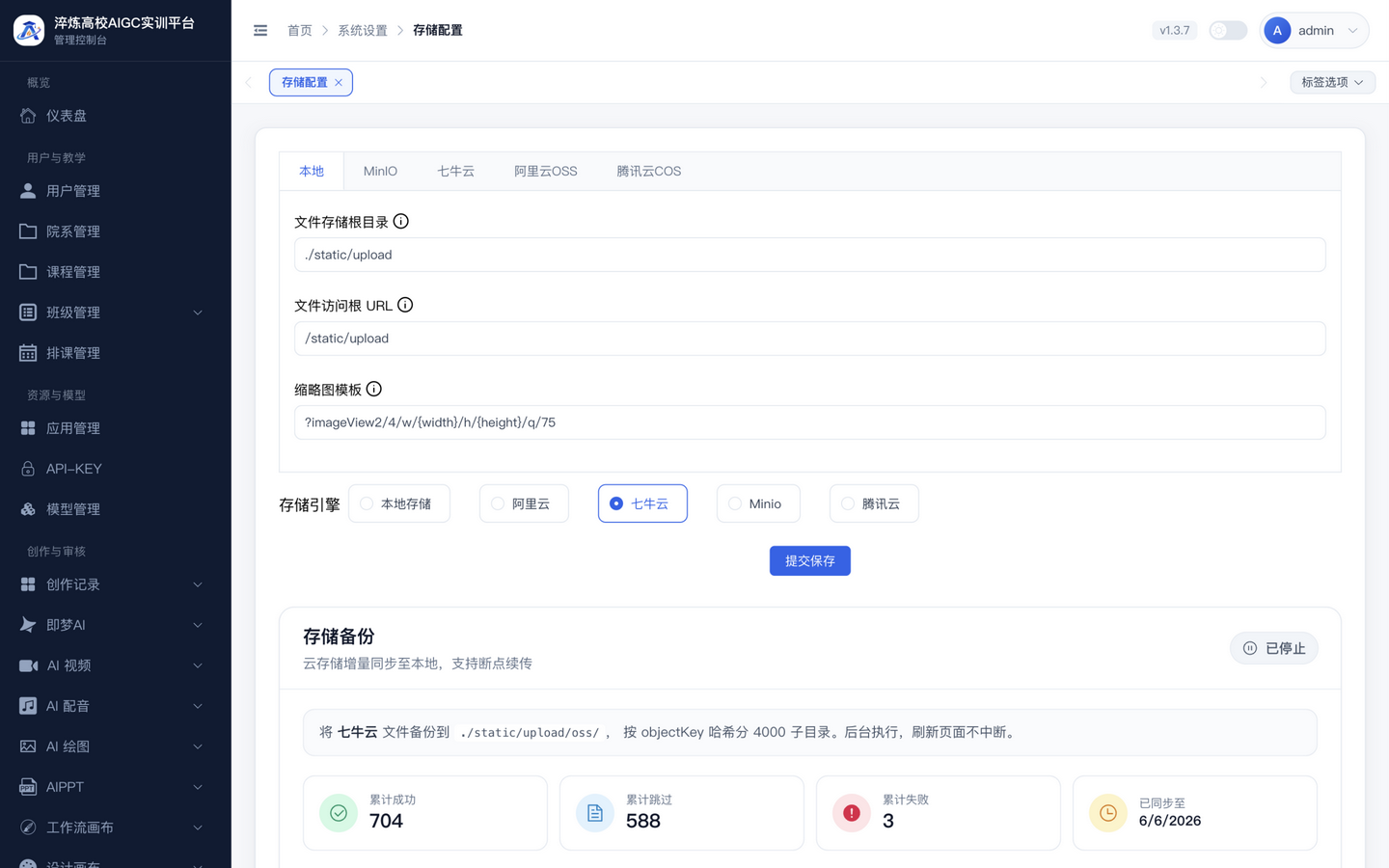Expand the 即梦AI submenu chevron
The width and height of the screenshot is (1389, 868).
click(x=198, y=625)
